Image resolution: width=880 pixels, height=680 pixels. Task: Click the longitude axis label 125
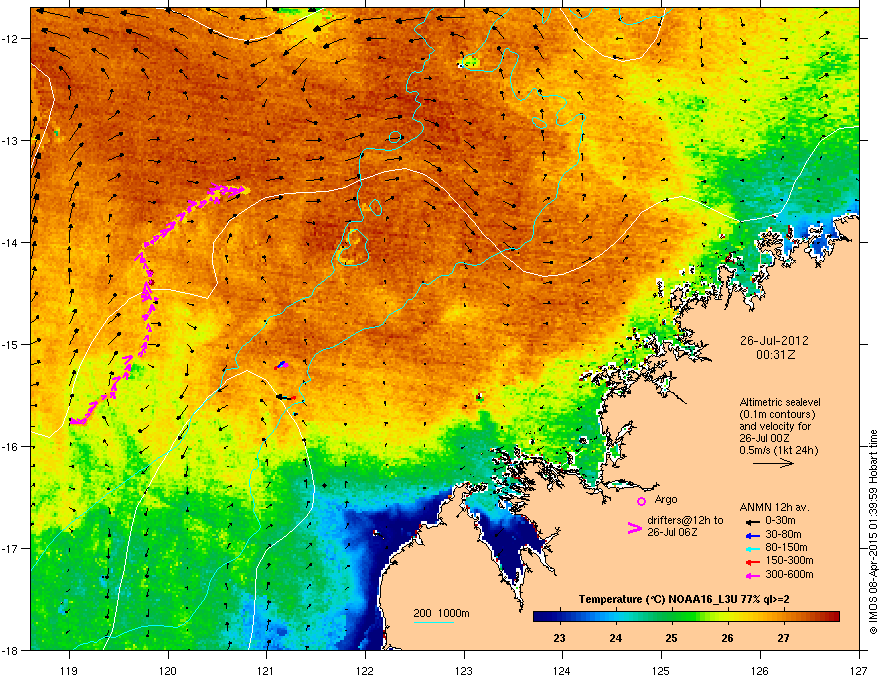click(x=661, y=671)
